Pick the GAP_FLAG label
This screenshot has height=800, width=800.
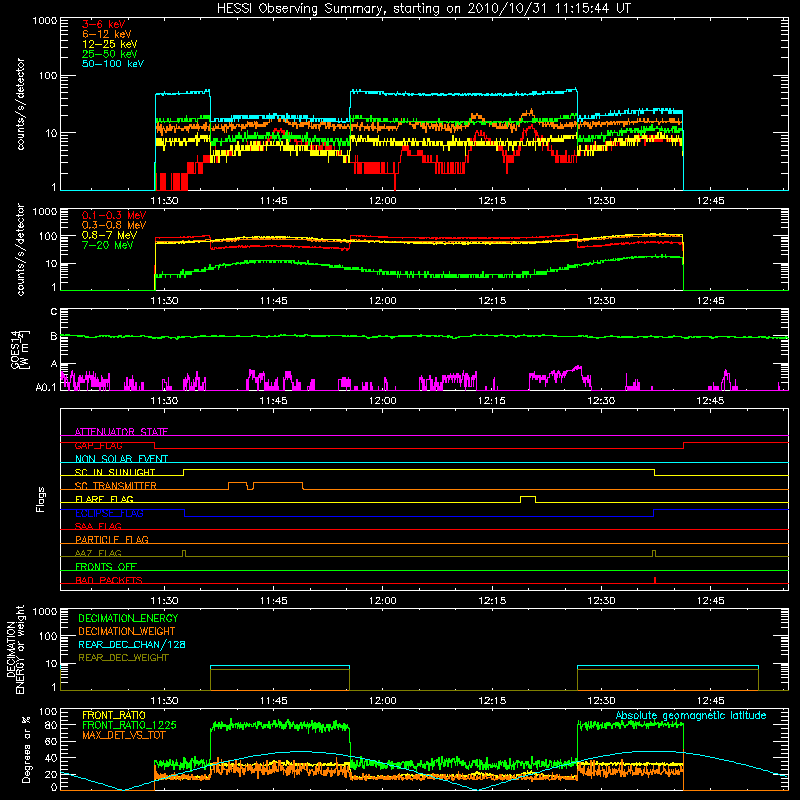98,445
